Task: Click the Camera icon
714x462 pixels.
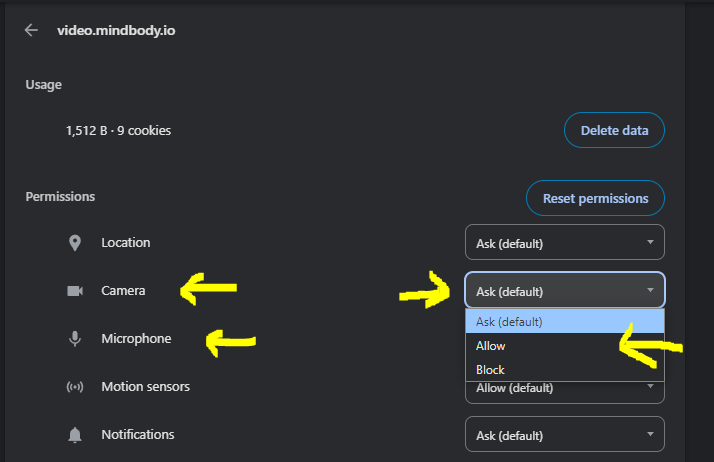Action: tap(75, 290)
